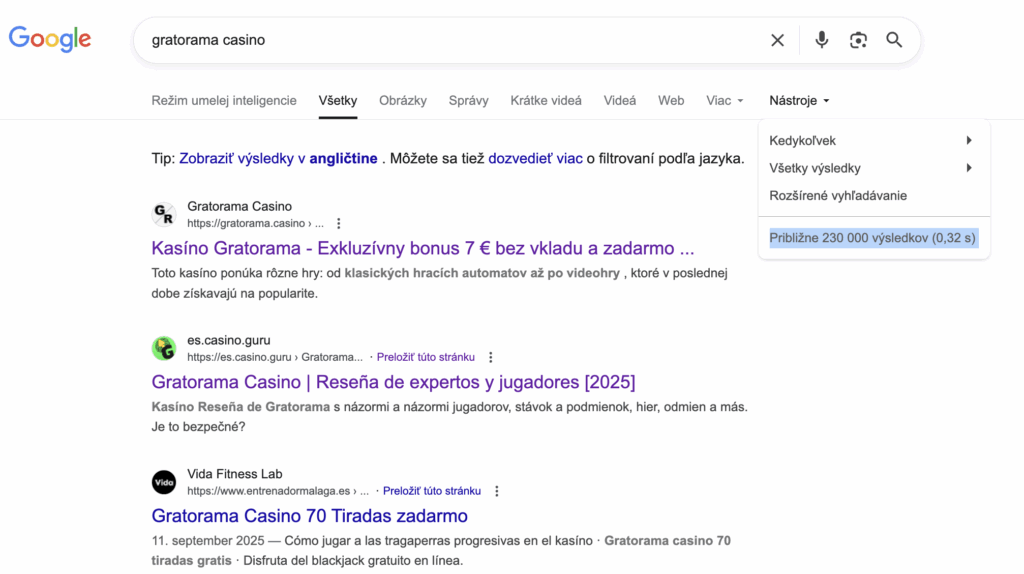Expand the Kedykoľvek time filter
This screenshot has height=574, width=1024.
coord(870,141)
